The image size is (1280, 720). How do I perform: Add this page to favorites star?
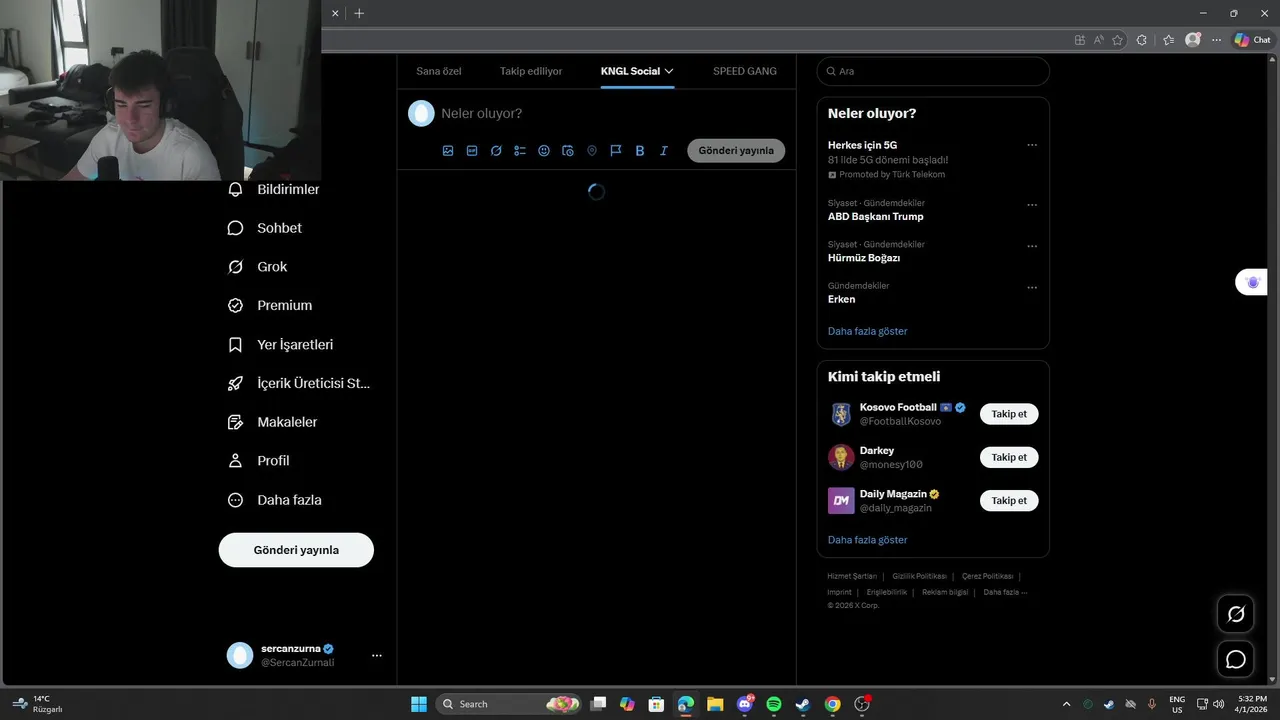(x=1117, y=40)
